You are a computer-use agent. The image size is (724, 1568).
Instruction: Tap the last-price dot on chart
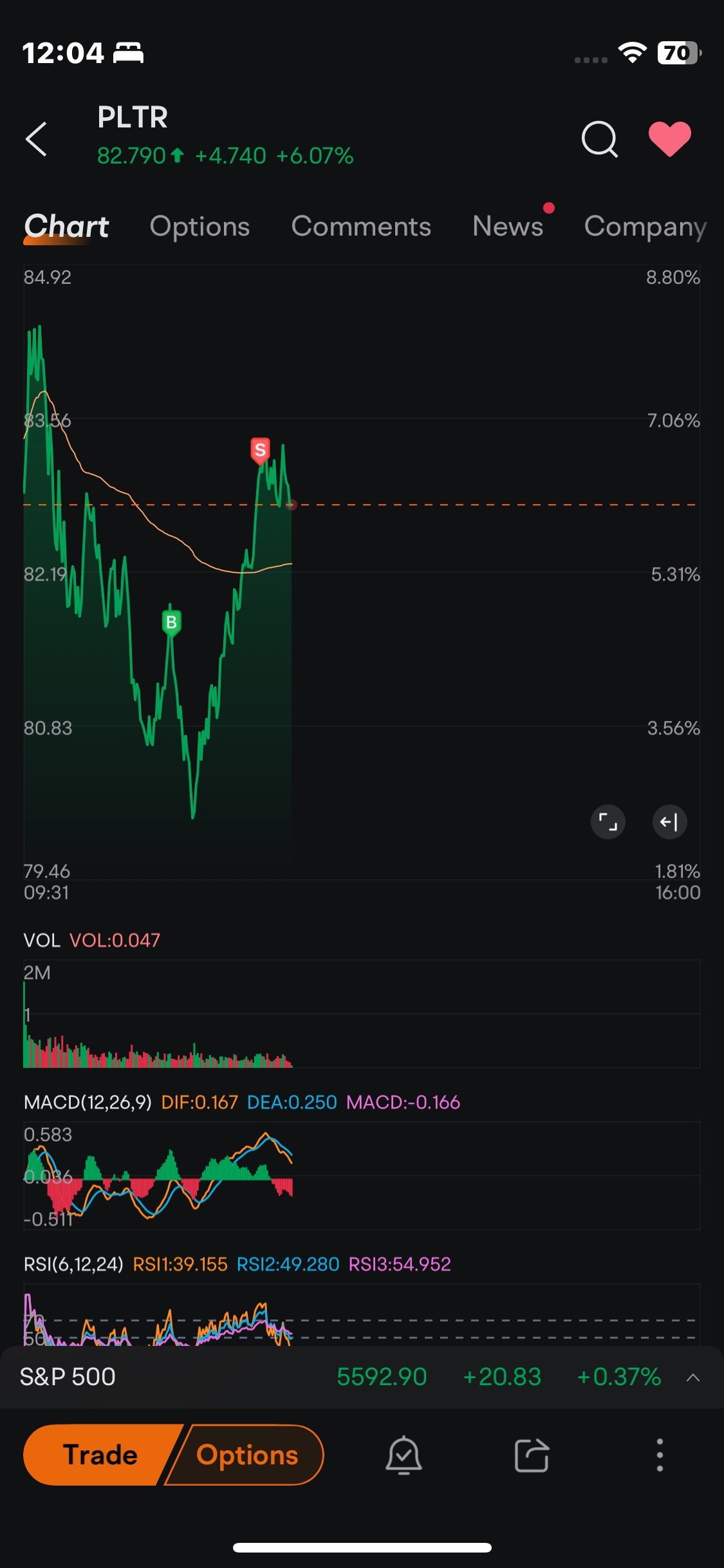[x=292, y=505]
